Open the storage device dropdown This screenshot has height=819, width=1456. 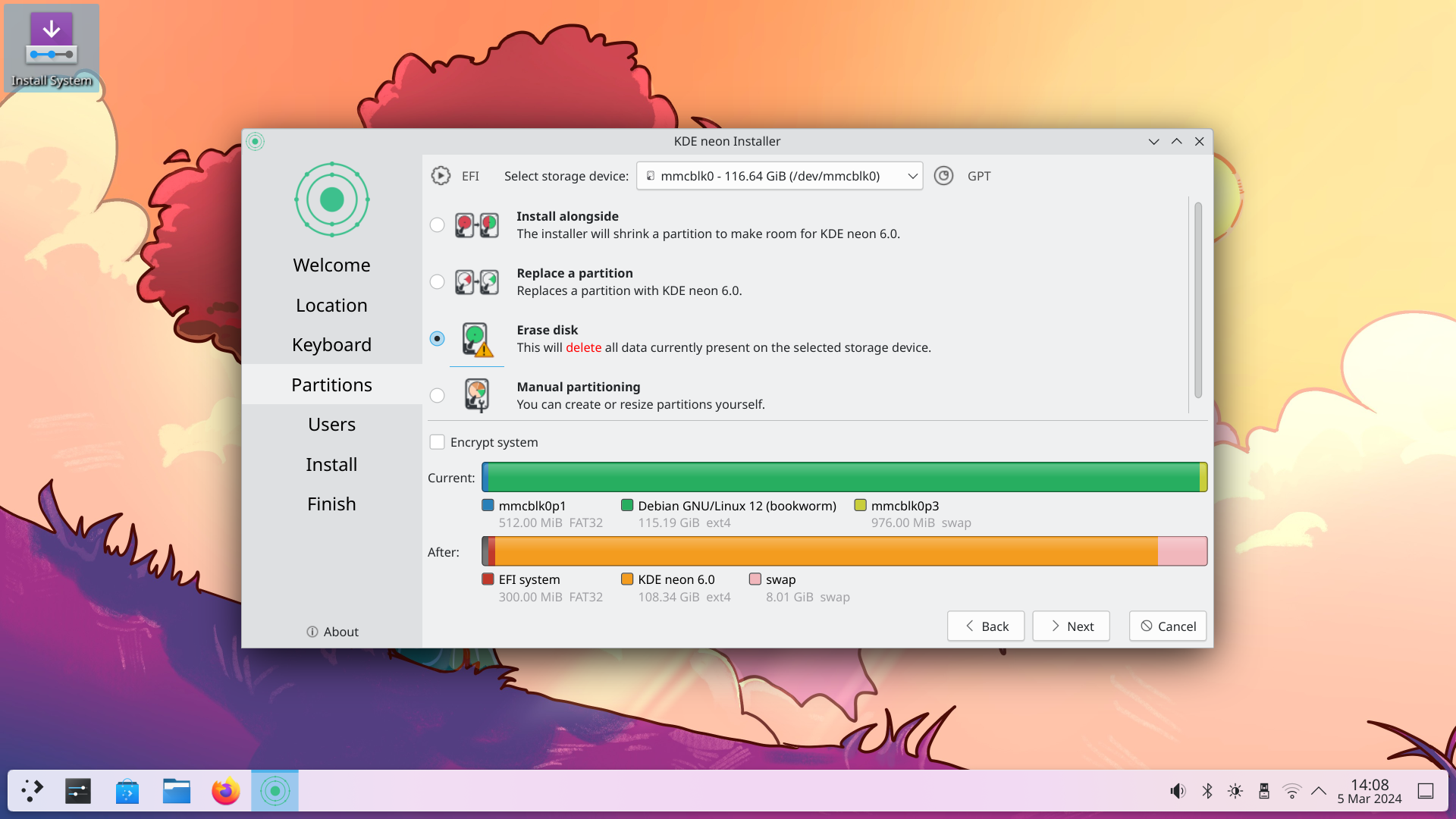coord(780,176)
